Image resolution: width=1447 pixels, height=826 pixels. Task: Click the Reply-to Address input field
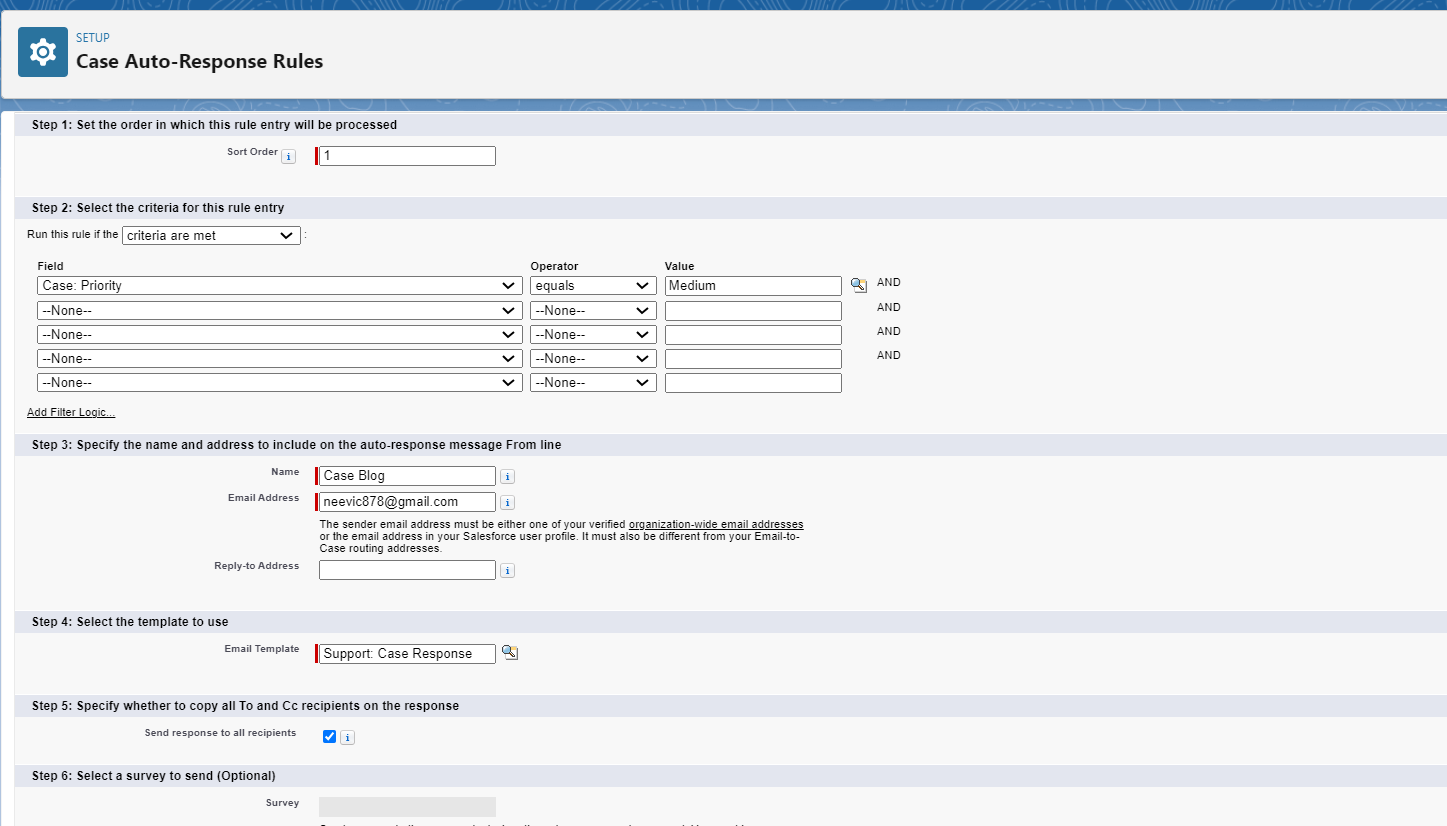point(406,569)
